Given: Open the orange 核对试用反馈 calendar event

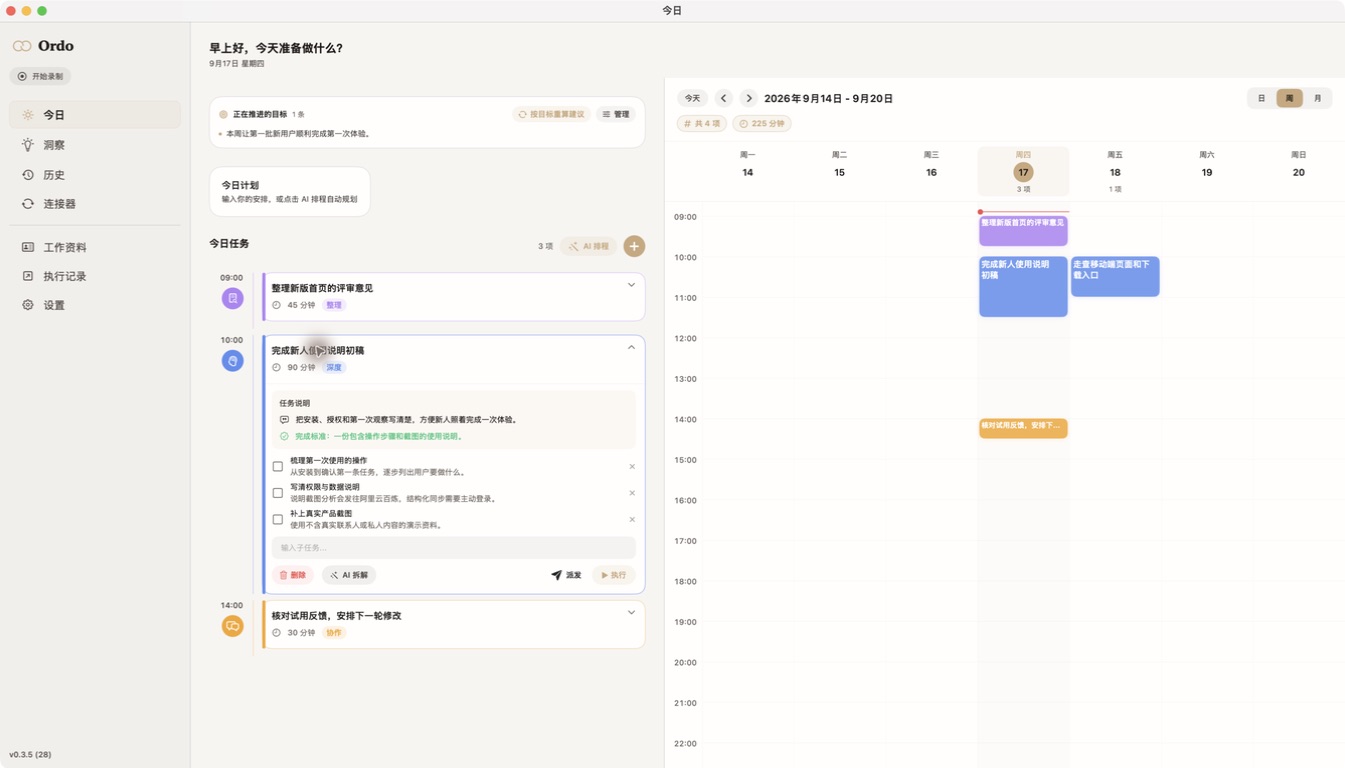Looking at the screenshot, I should (1023, 428).
